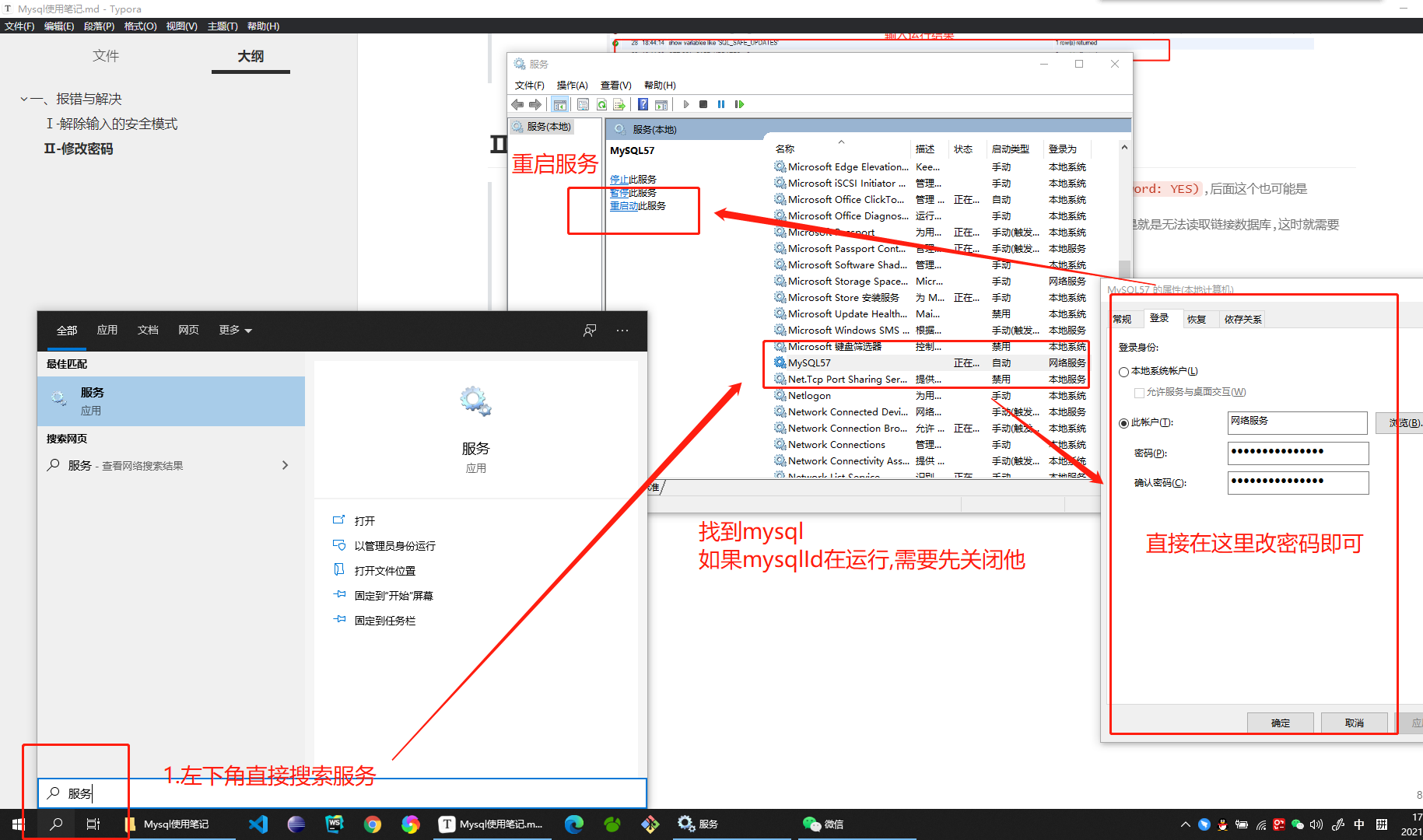Show hidden tray icons chevron

(x=1185, y=824)
